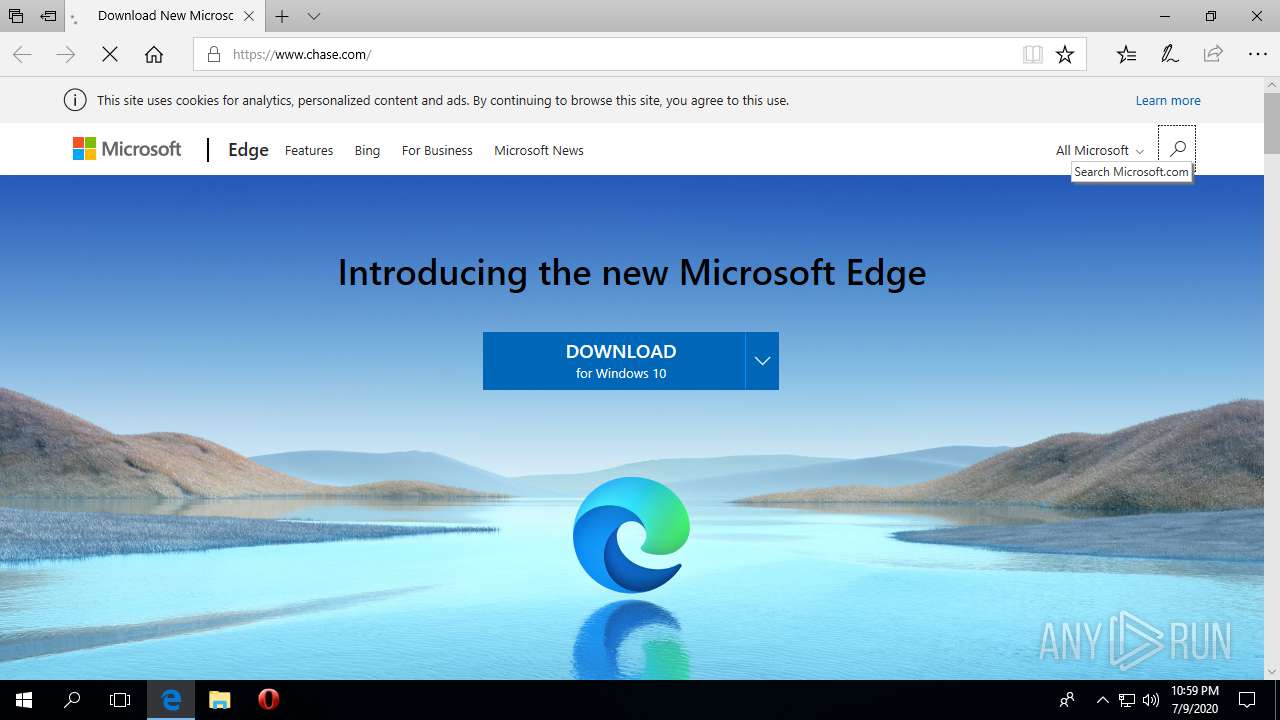Viewport: 1280px width, 720px height.
Task: Show tab previews chevron
Action: [x=314, y=16]
